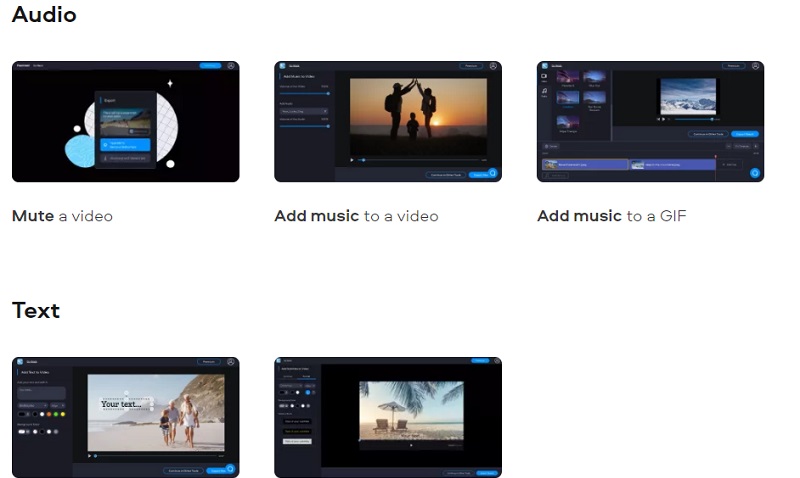Click the blue chat bubble in GIF preview

[x=755, y=173]
